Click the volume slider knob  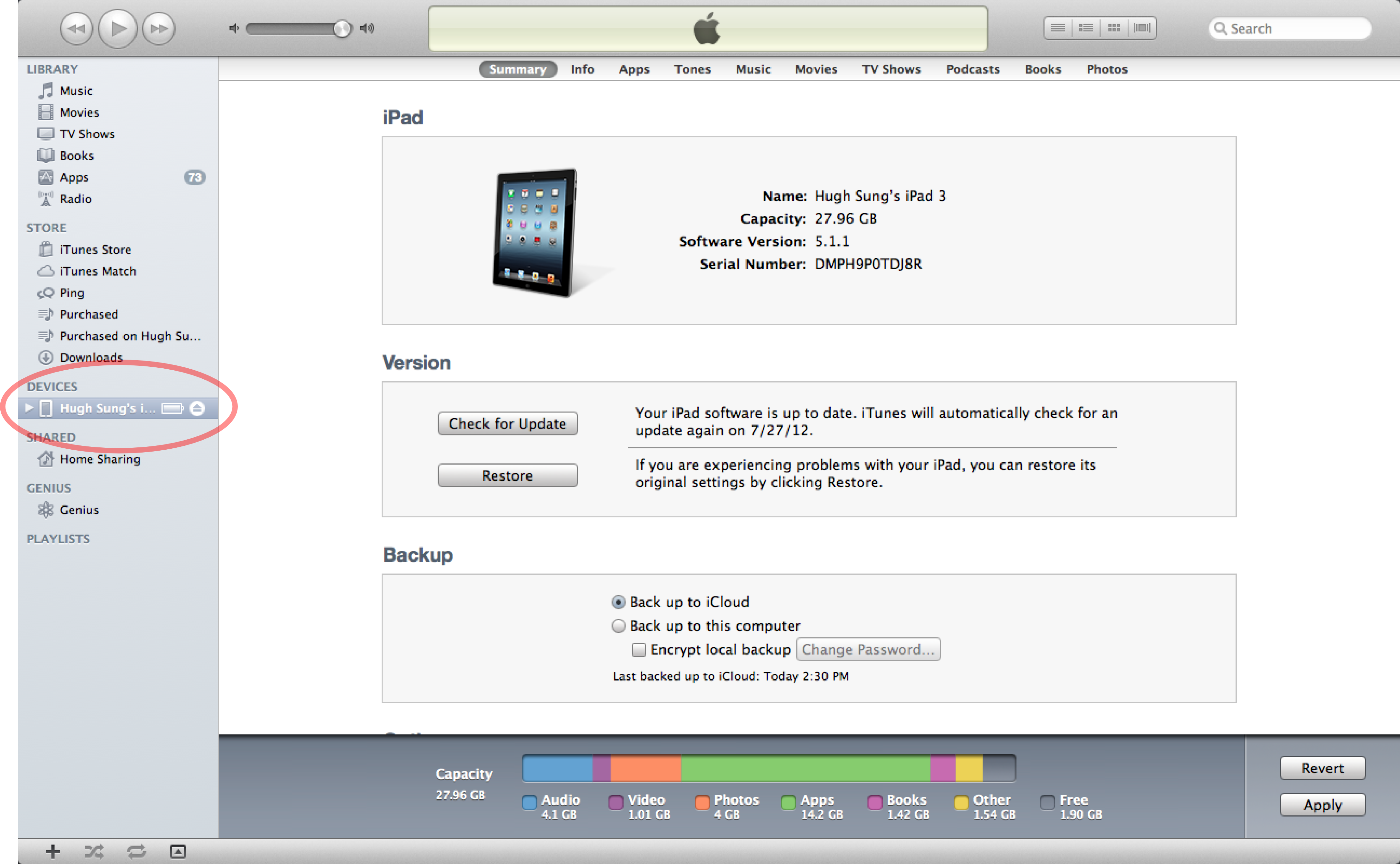coord(342,28)
